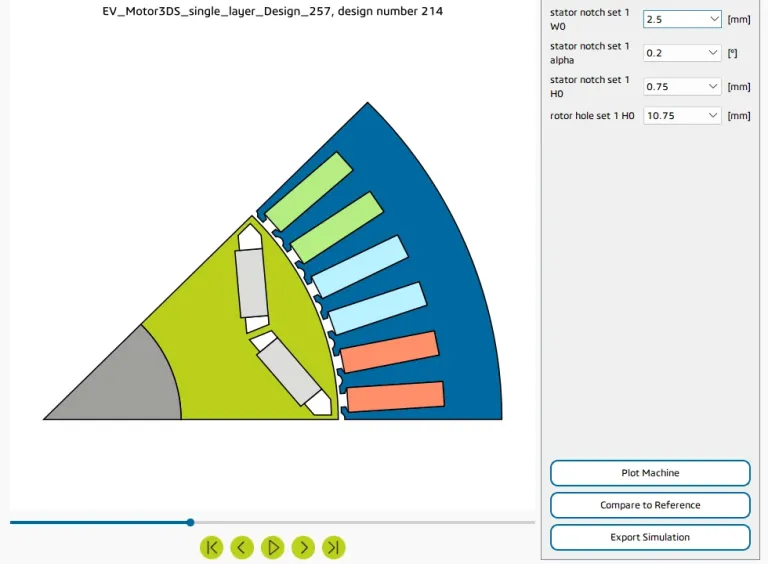Click the Plot Machine button
The height and width of the screenshot is (564, 768).
650,473
